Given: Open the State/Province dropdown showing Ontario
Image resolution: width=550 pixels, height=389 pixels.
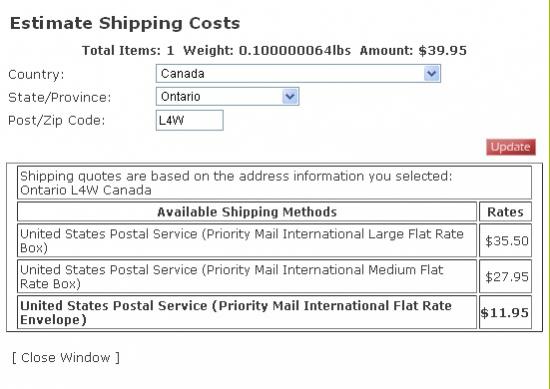Looking at the screenshot, I should 227,96.
